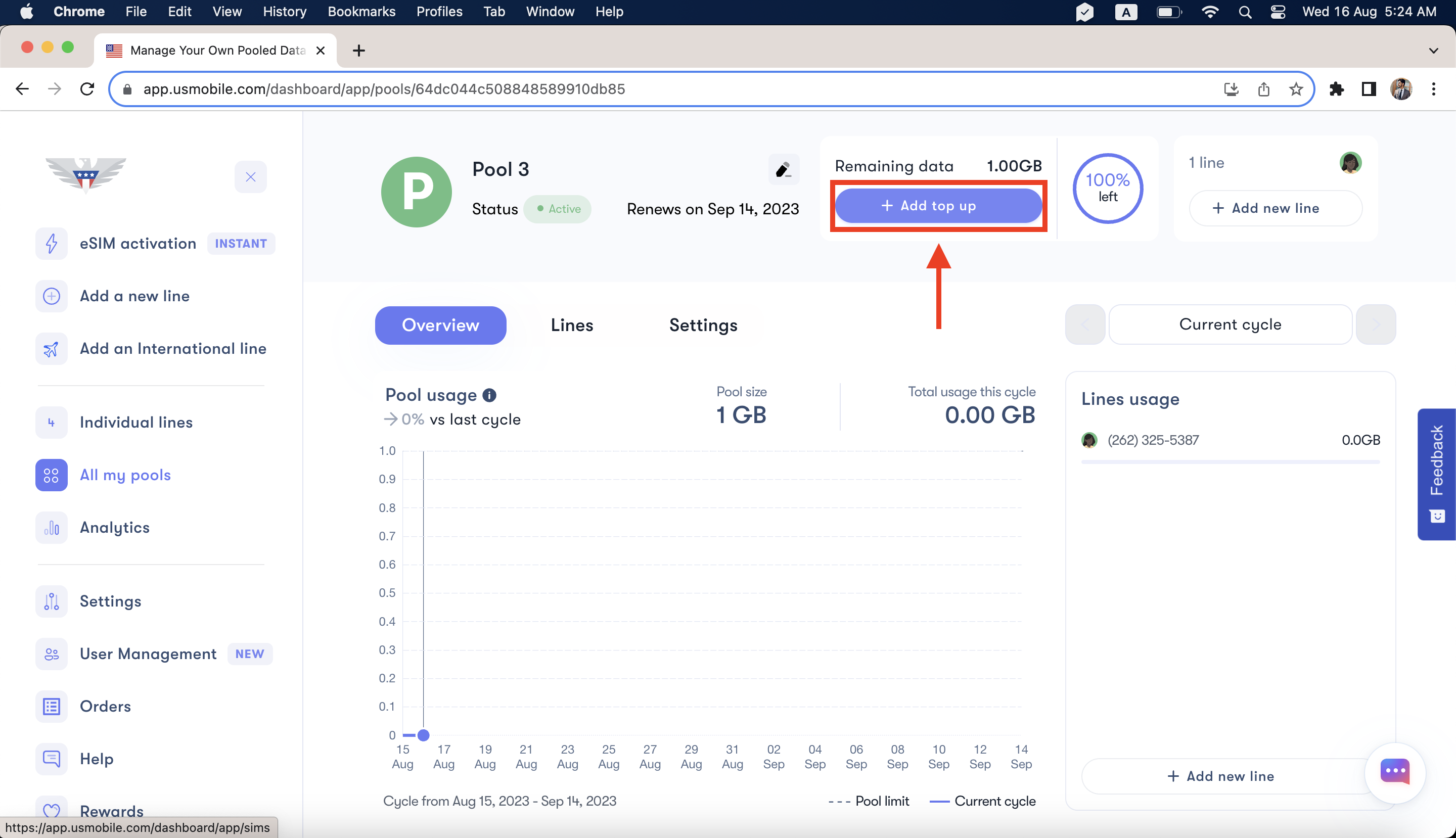
Task: Click the Add top up button
Action: pos(938,206)
